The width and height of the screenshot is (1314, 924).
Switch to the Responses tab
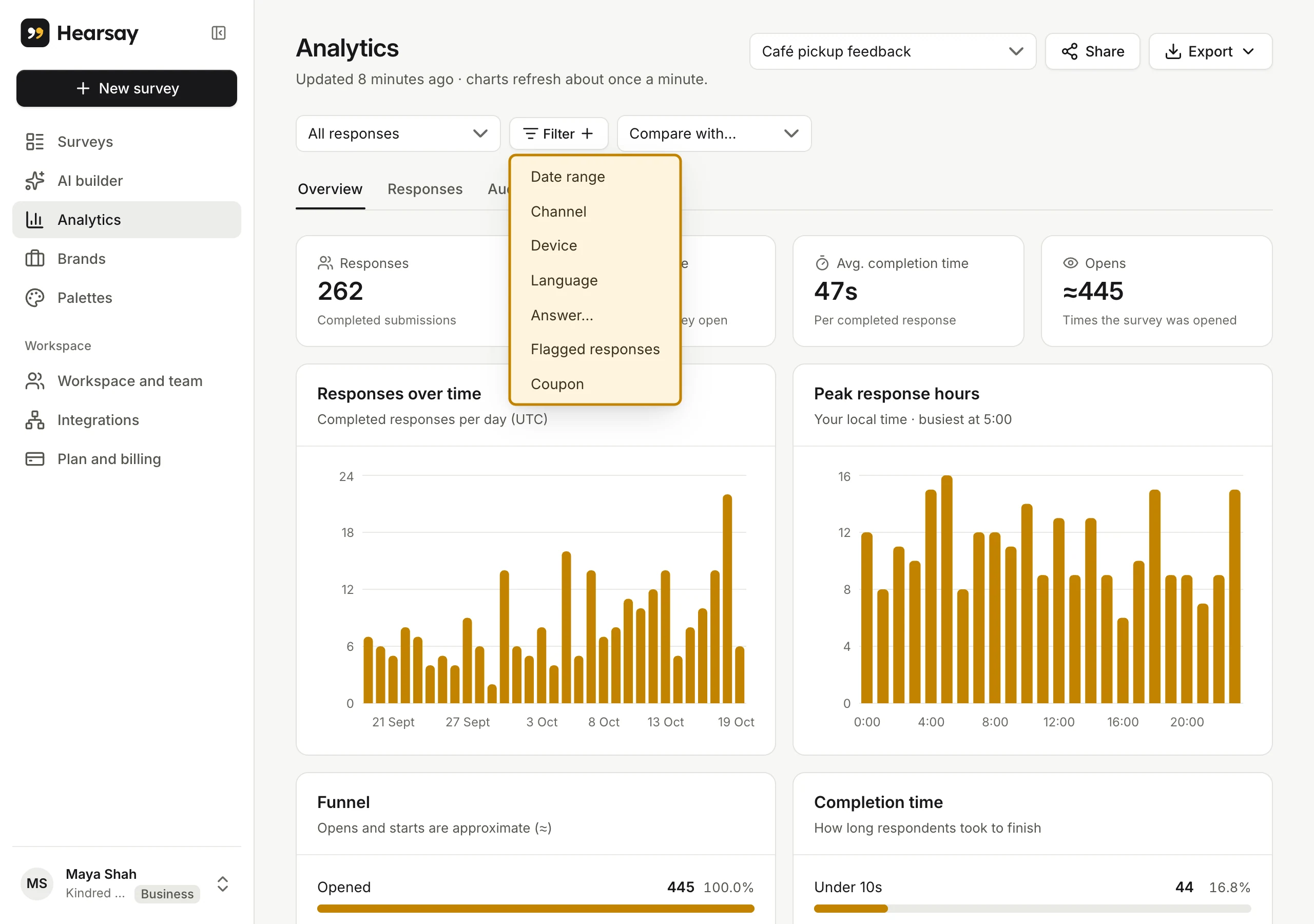tap(424, 189)
